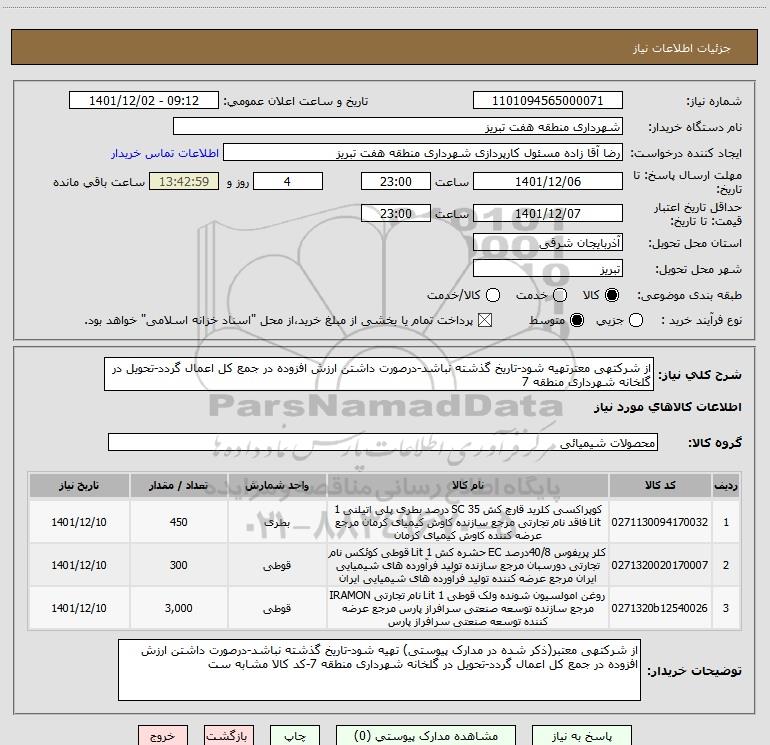Click the بازگشت back button
The image size is (770, 745).
(228, 736)
